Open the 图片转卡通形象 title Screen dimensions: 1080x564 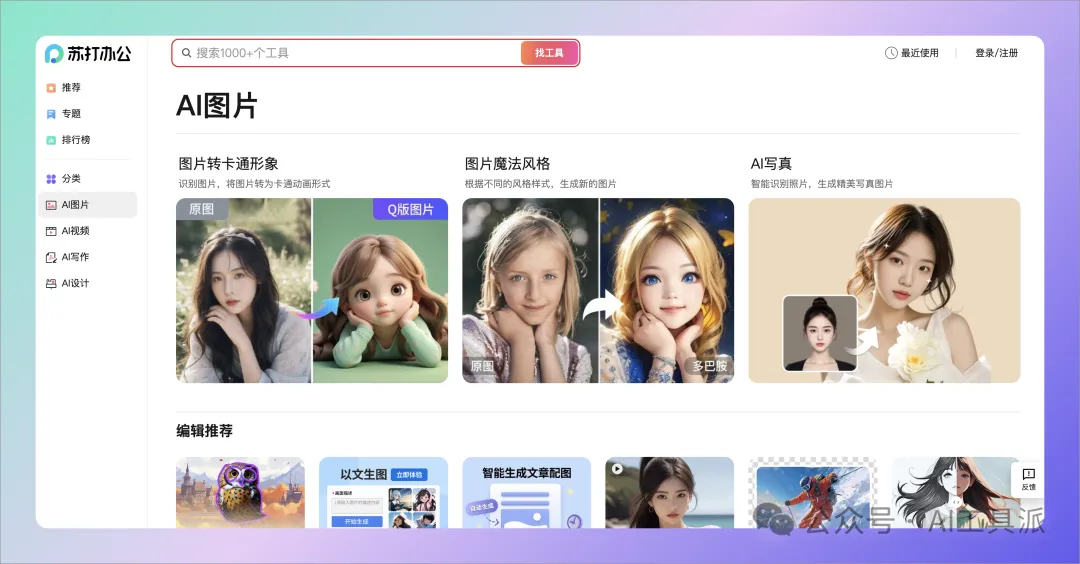[228, 164]
